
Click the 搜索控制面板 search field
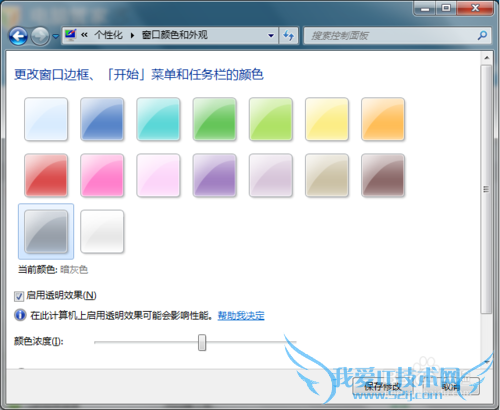point(397,35)
